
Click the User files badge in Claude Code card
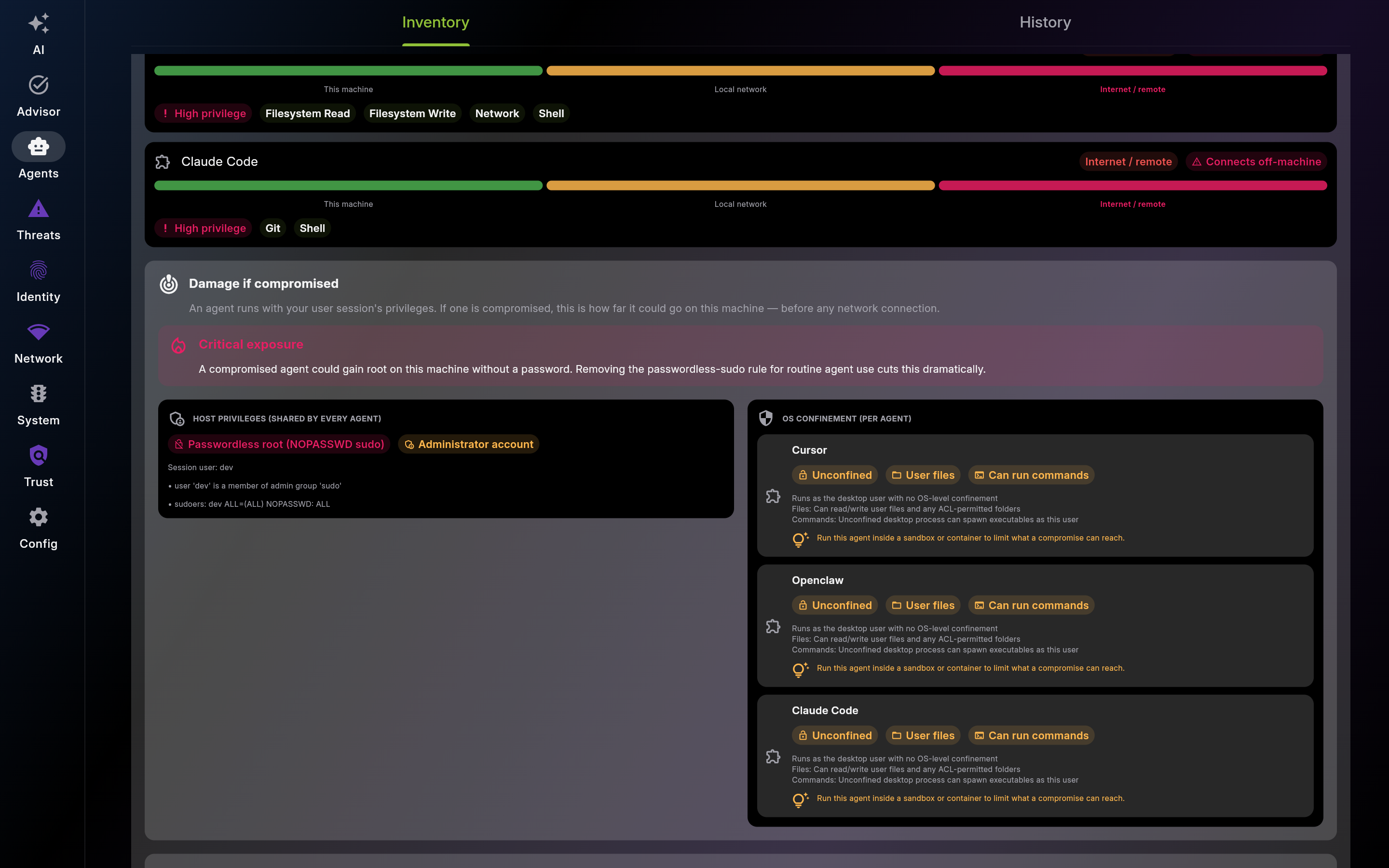pos(923,736)
